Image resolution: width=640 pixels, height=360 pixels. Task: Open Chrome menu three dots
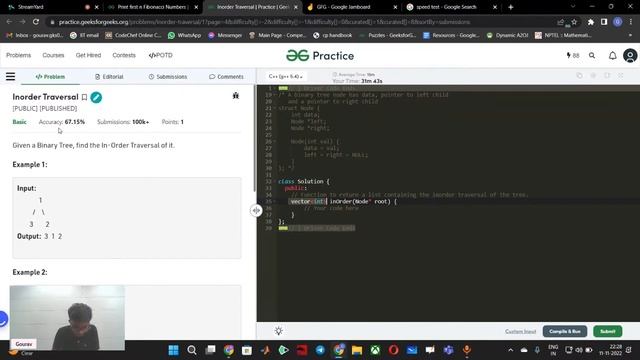631,22
